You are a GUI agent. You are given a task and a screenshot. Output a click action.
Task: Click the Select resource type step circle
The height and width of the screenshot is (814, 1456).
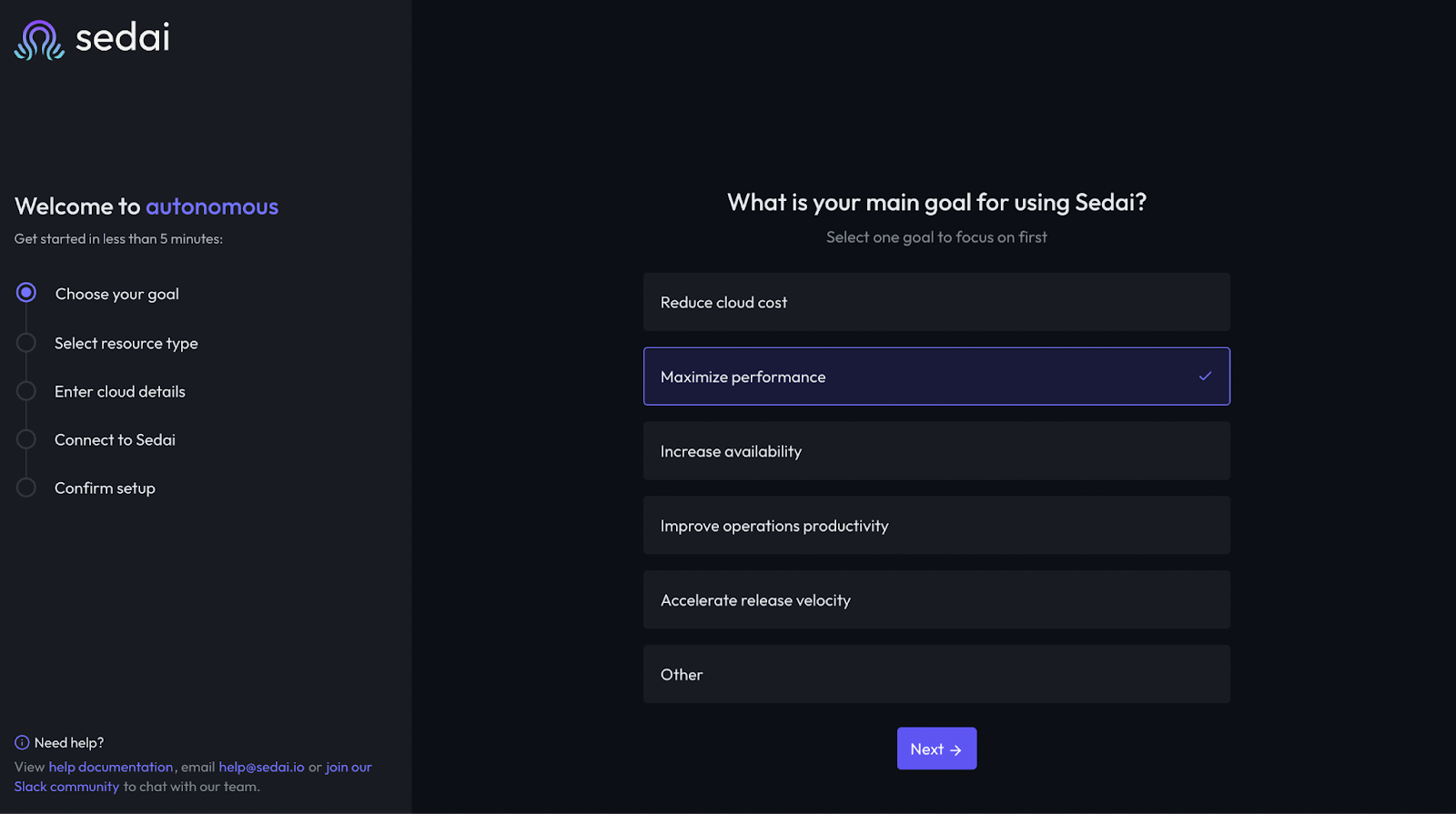26,343
